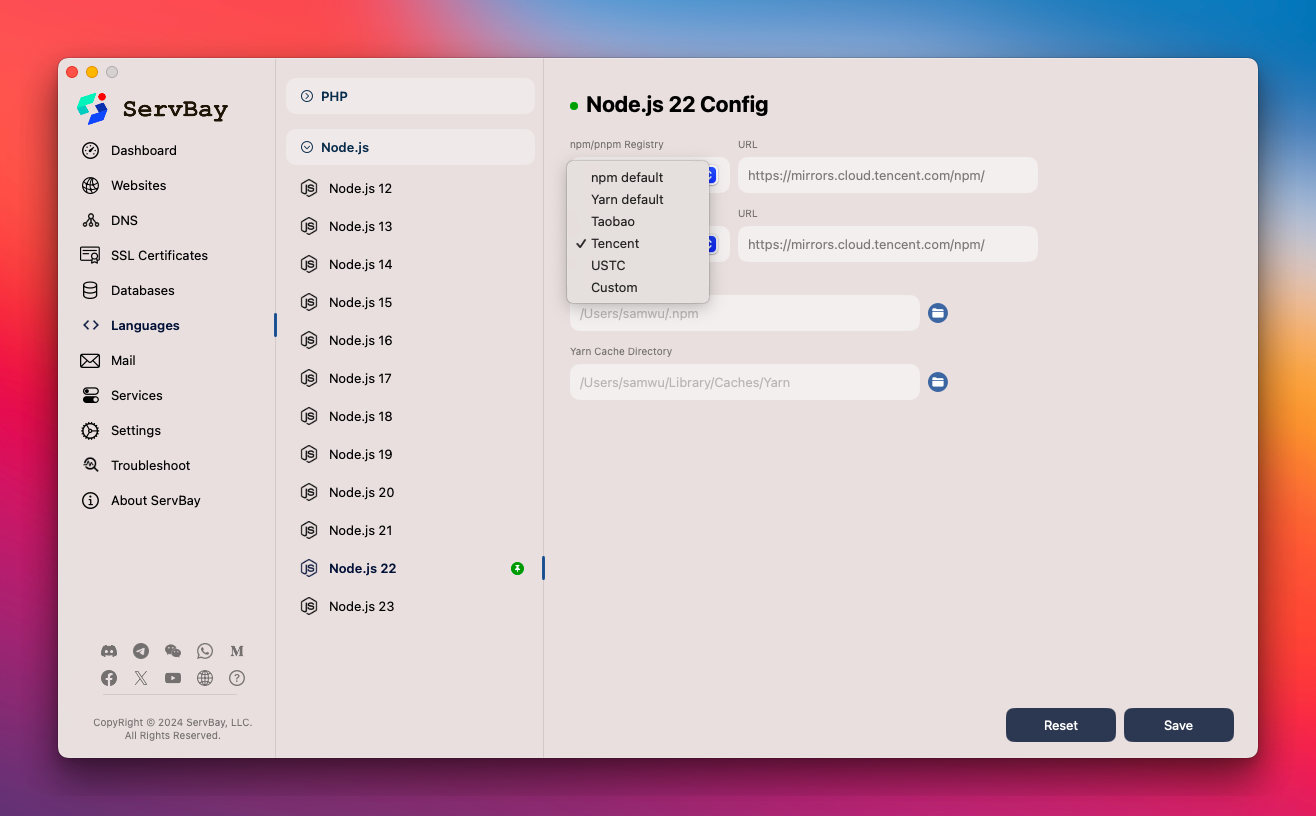Click the Services toggle icon

pos(90,395)
